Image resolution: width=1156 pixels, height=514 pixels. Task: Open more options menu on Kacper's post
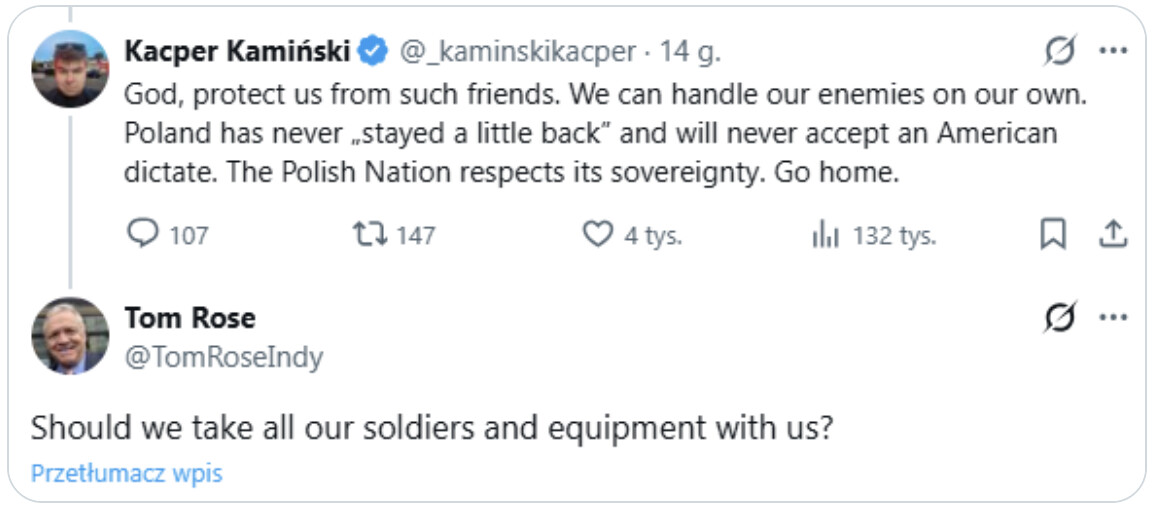(x=1113, y=51)
